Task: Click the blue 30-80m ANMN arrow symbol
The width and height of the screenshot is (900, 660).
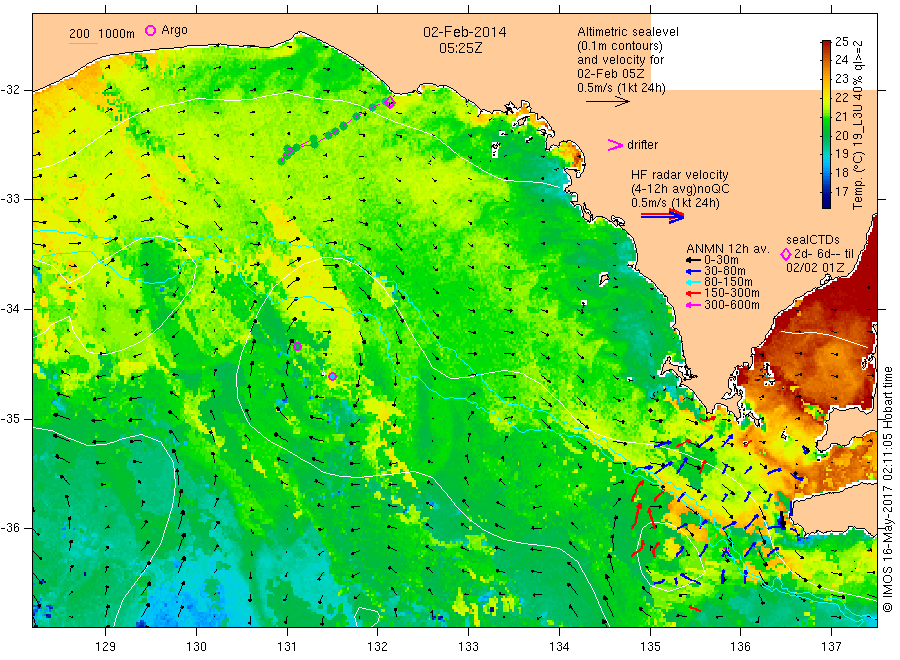Action: coord(693,271)
